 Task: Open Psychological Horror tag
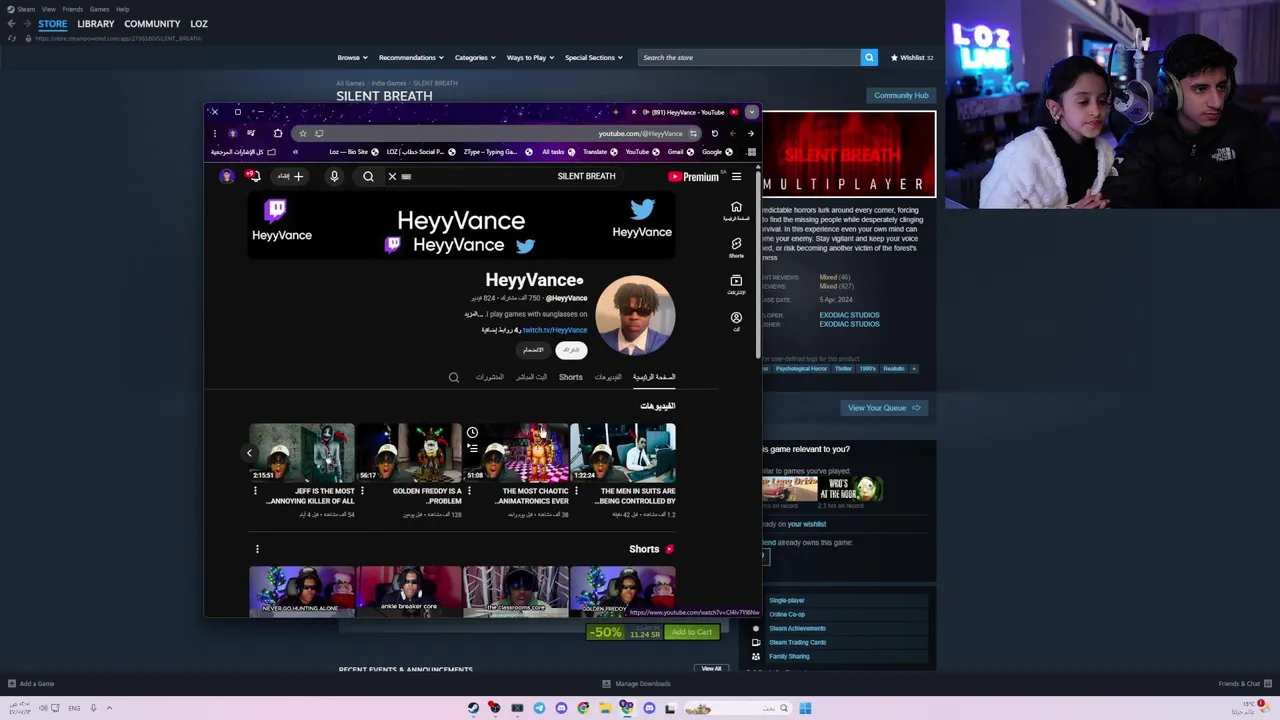point(801,368)
